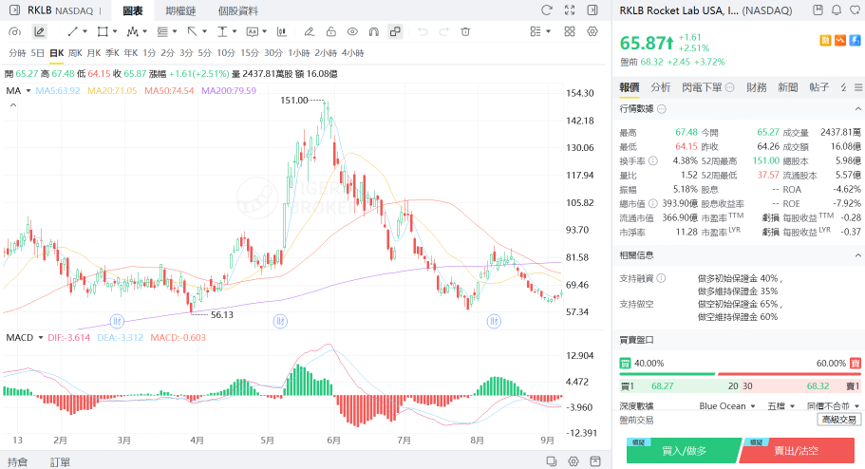Screen dimensions: 865x469
Task: Select the 分時 timeframe
Action: (17, 53)
